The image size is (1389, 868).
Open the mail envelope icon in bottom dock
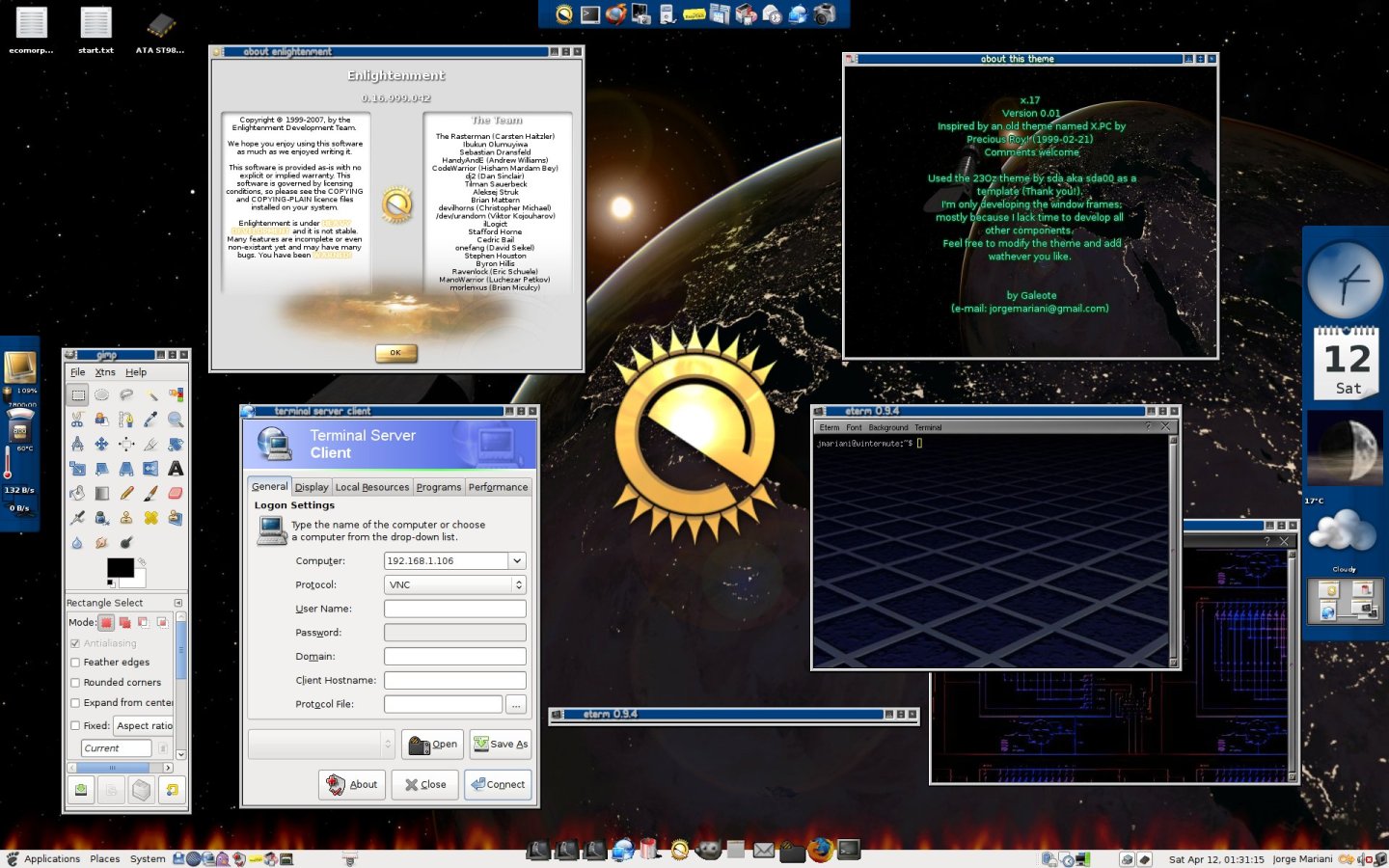coord(764,851)
